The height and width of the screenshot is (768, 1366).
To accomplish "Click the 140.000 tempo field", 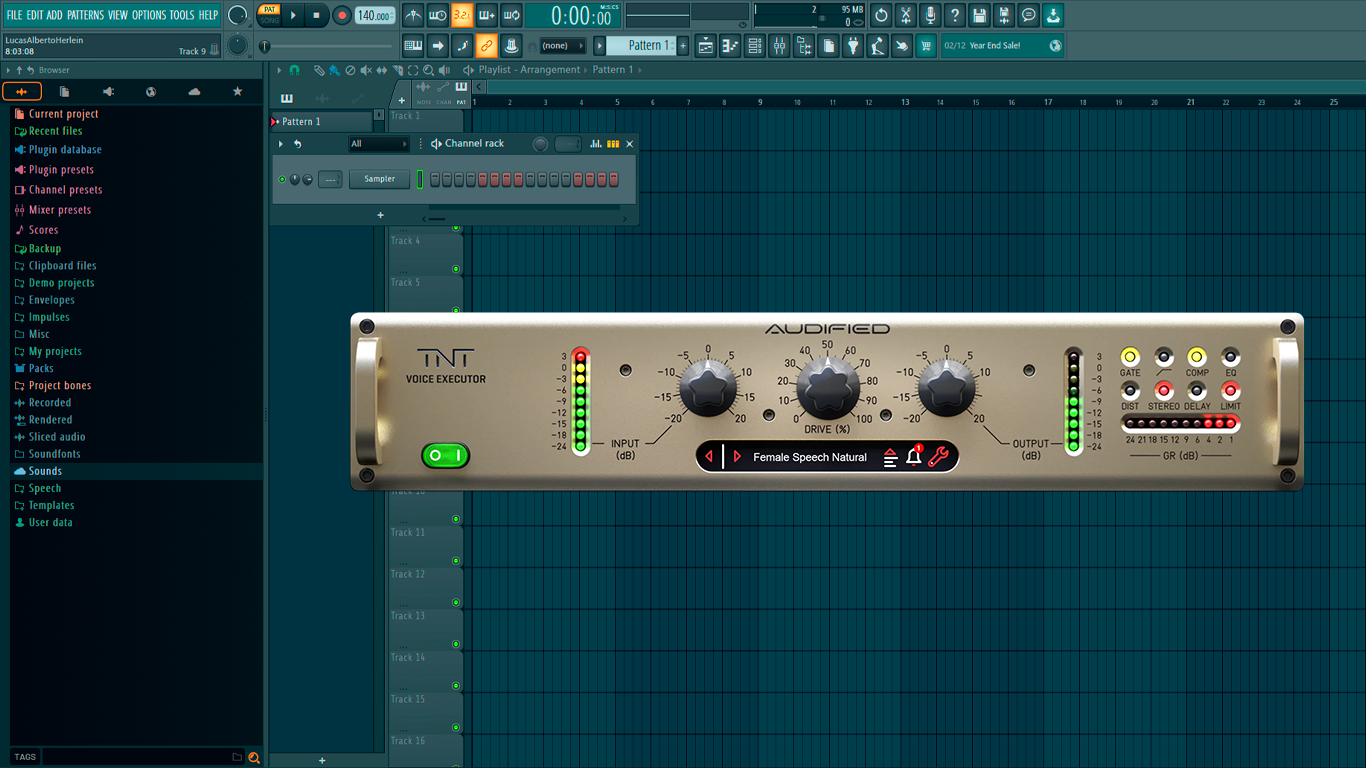I will click(374, 15).
